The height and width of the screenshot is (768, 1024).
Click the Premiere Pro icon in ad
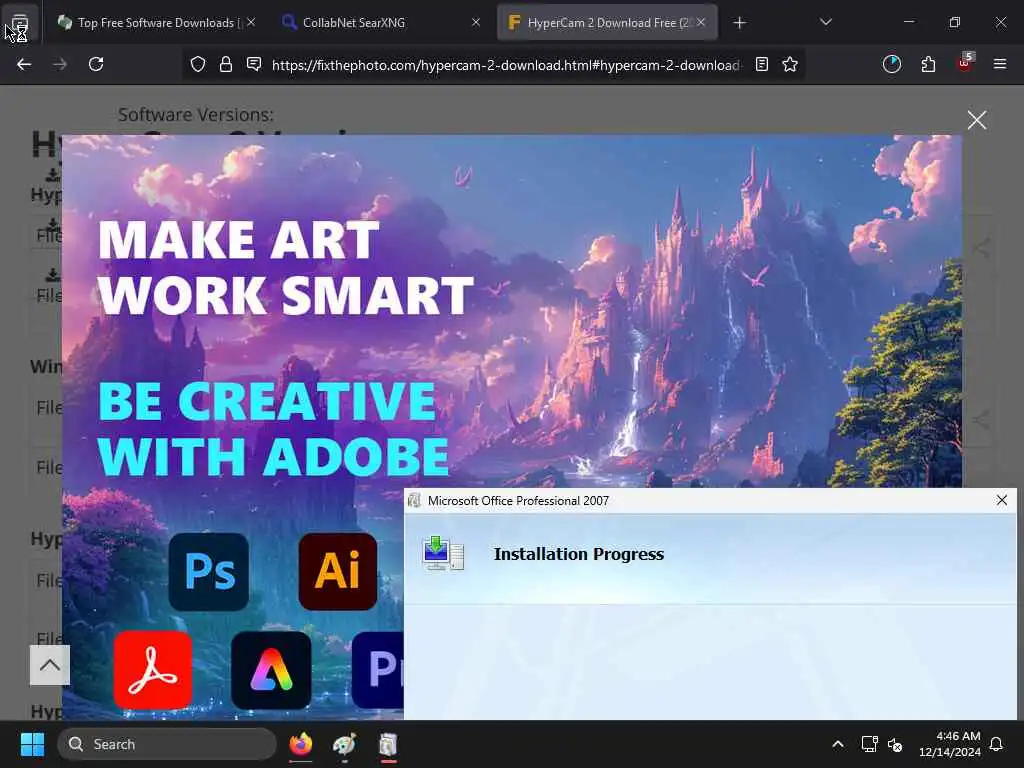pyautogui.click(x=378, y=670)
